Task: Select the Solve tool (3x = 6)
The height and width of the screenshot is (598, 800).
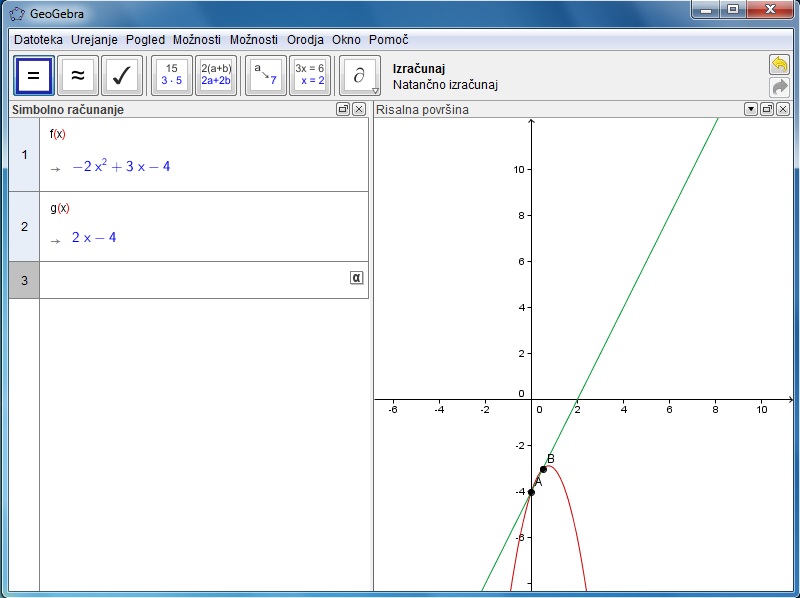Action: coord(309,75)
